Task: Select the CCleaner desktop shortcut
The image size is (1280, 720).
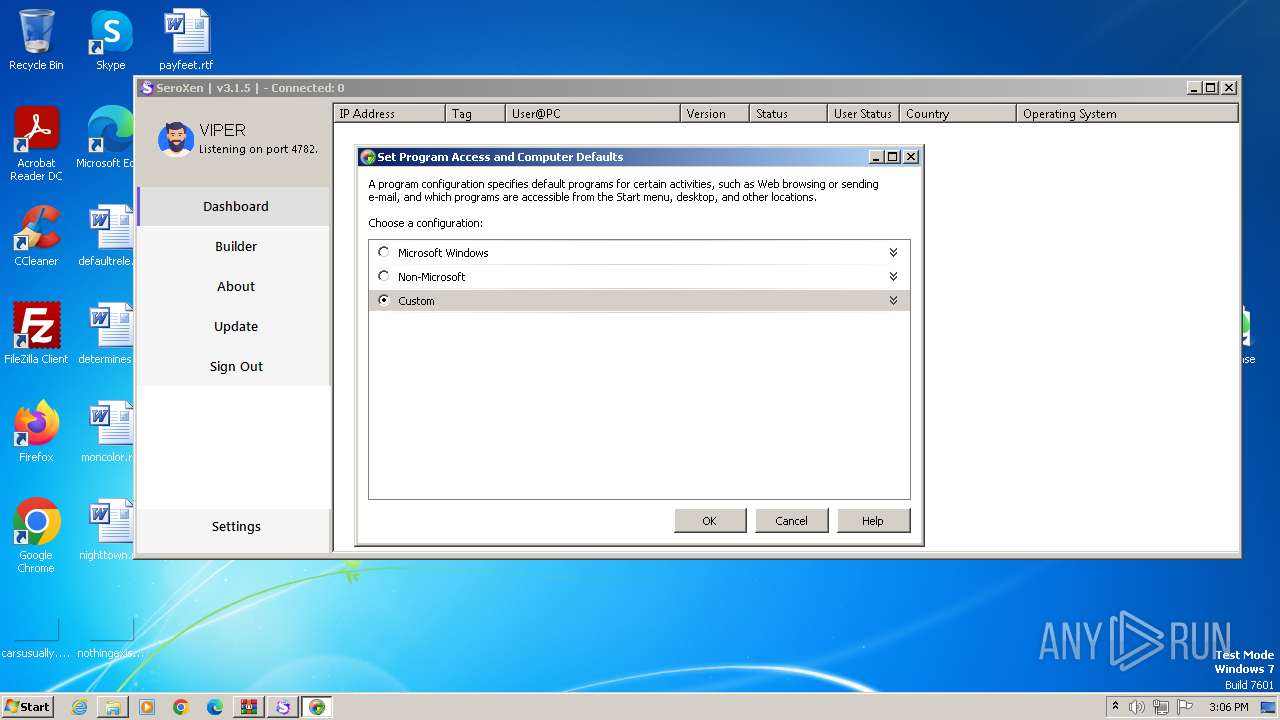Action: [x=36, y=236]
